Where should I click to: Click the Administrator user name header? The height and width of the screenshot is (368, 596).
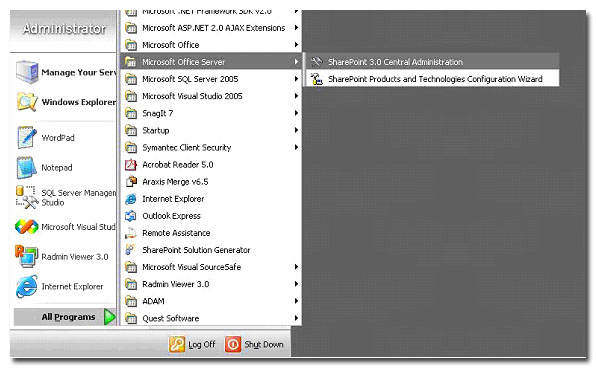pos(64,29)
